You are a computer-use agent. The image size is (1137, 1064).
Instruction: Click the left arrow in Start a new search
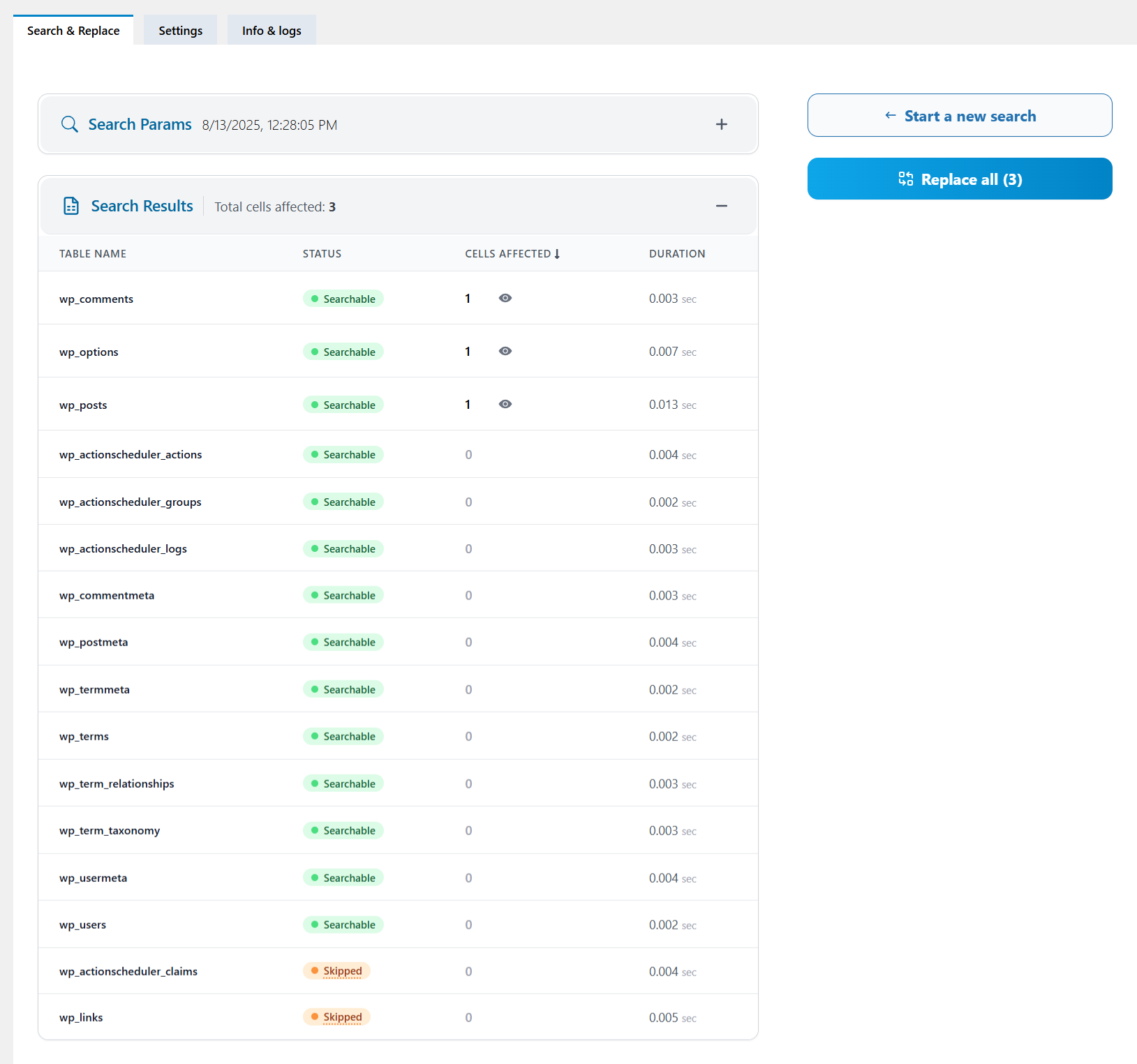point(889,115)
